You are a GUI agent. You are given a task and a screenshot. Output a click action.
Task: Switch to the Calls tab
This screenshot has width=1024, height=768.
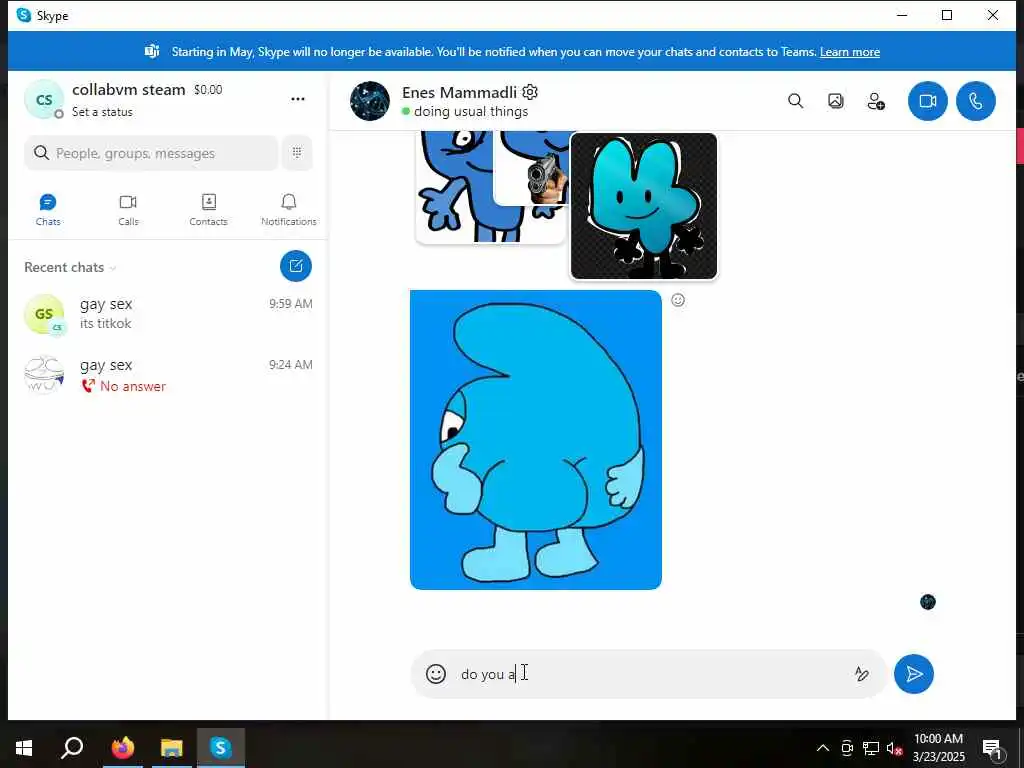click(x=128, y=210)
